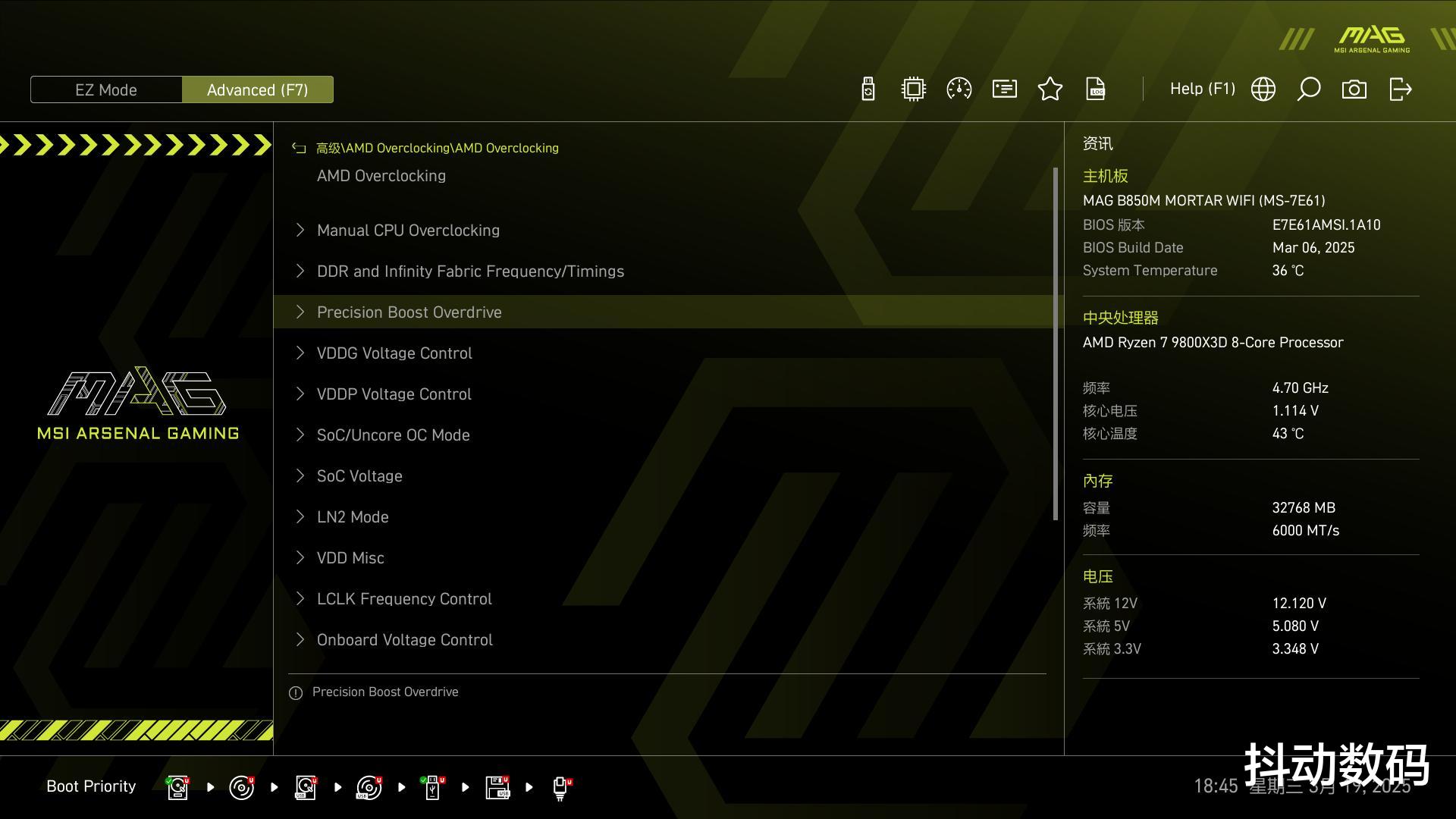Image resolution: width=1456 pixels, height=819 pixels.
Task: Click the 3.348 V system voltage reading
Action: tap(1295, 649)
